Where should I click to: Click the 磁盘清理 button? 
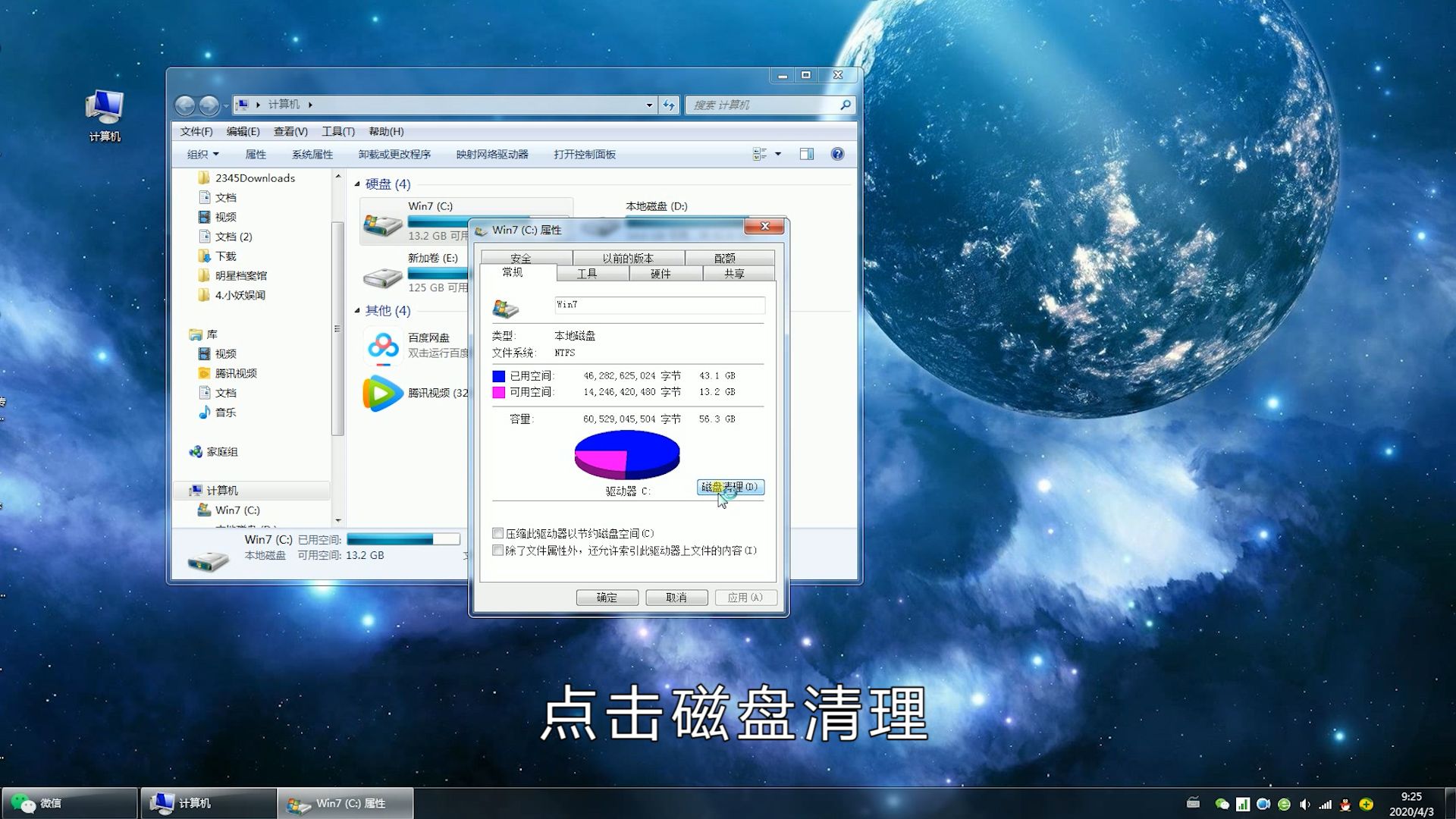pos(730,487)
